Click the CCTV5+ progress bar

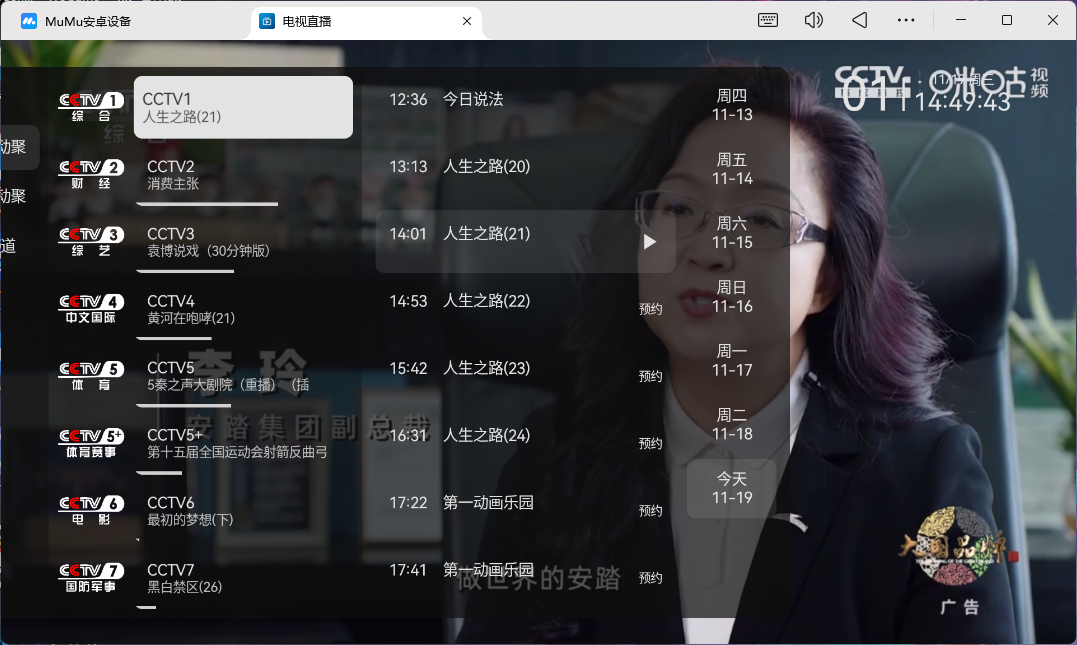click(159, 473)
